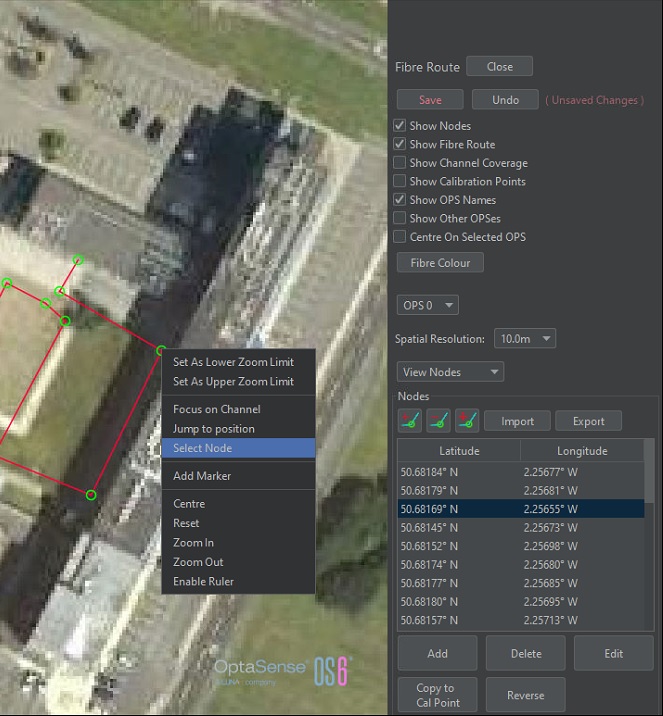Click the Latitude column header
Image resolution: width=663 pixels, height=716 pixels.
point(459,451)
